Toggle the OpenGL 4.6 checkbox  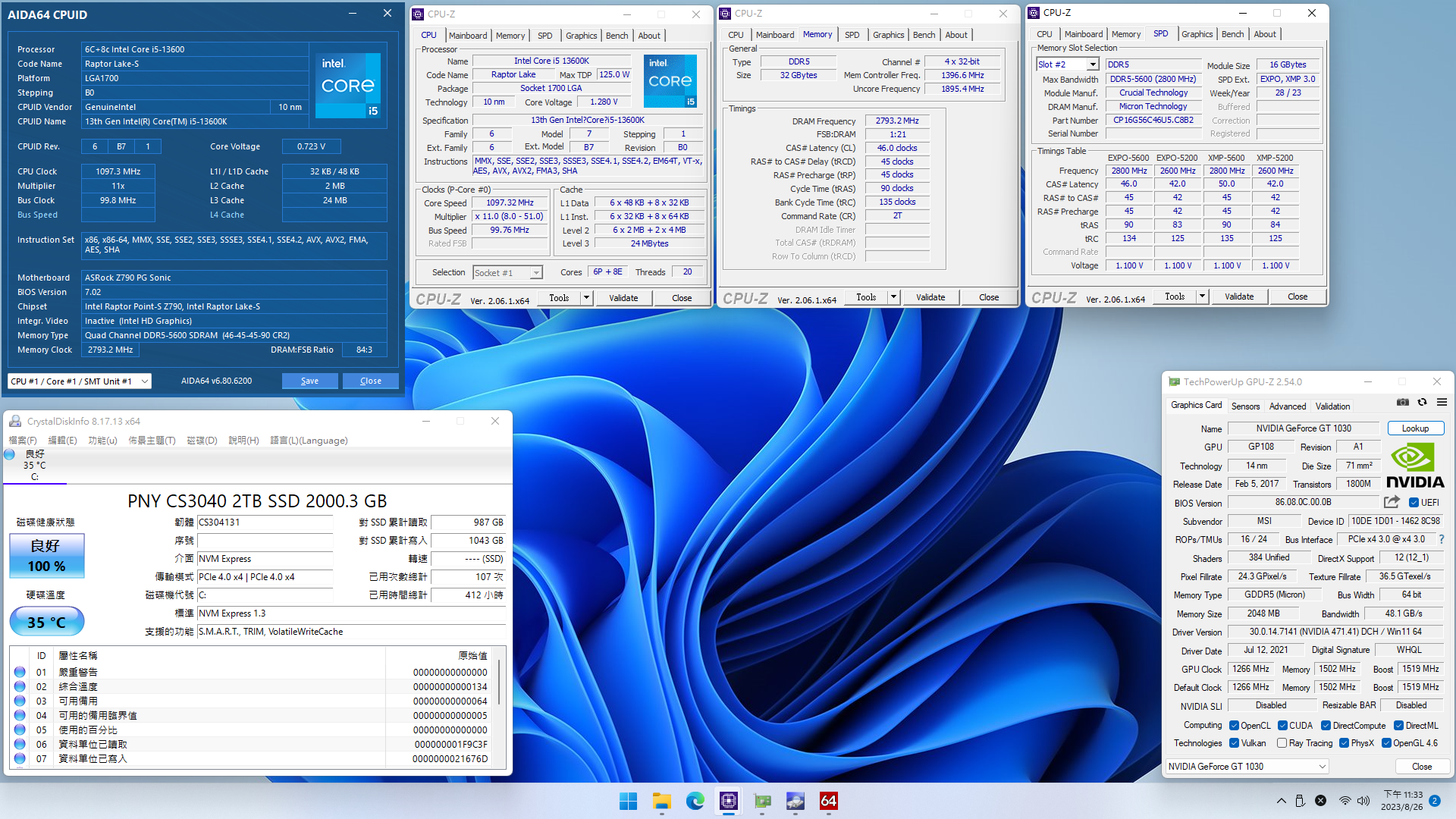pyautogui.click(x=1386, y=743)
